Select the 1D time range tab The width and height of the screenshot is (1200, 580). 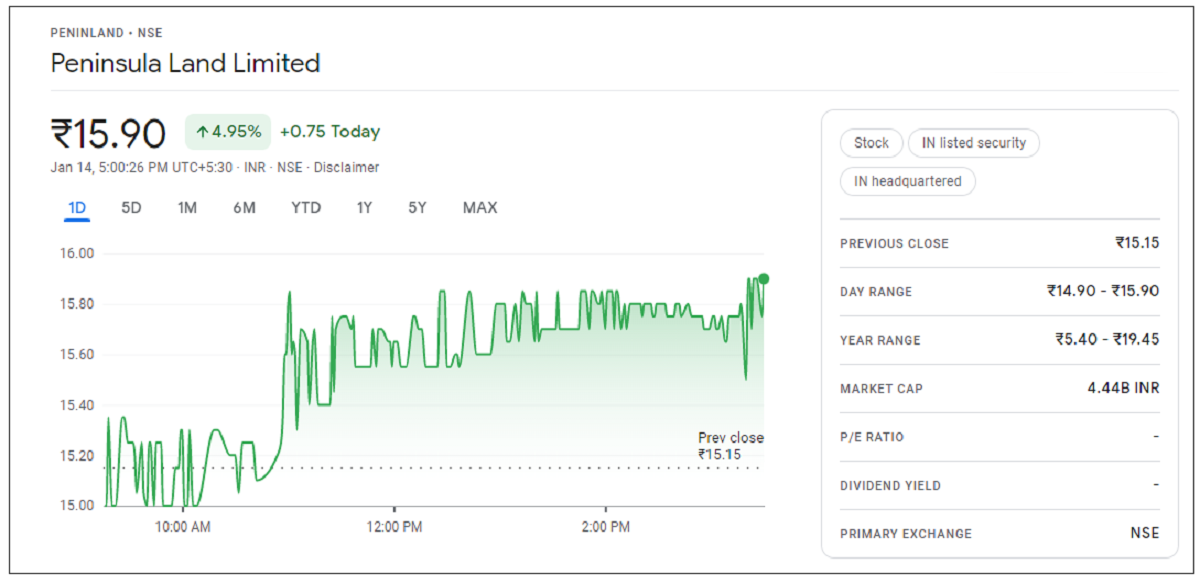77,208
